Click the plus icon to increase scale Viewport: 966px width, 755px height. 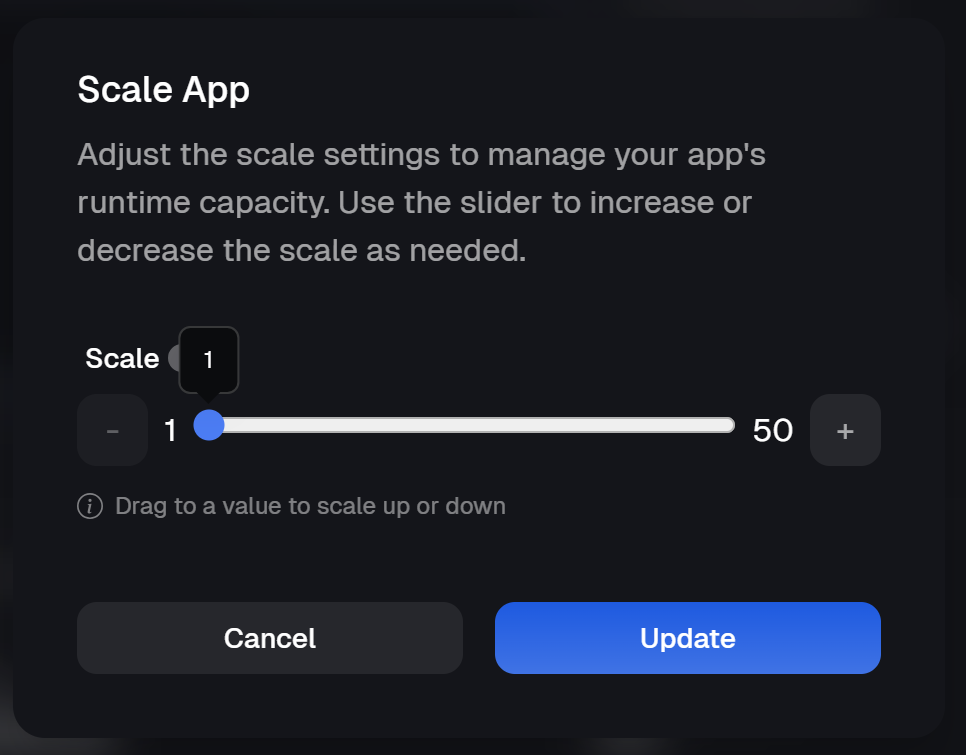[845, 430]
